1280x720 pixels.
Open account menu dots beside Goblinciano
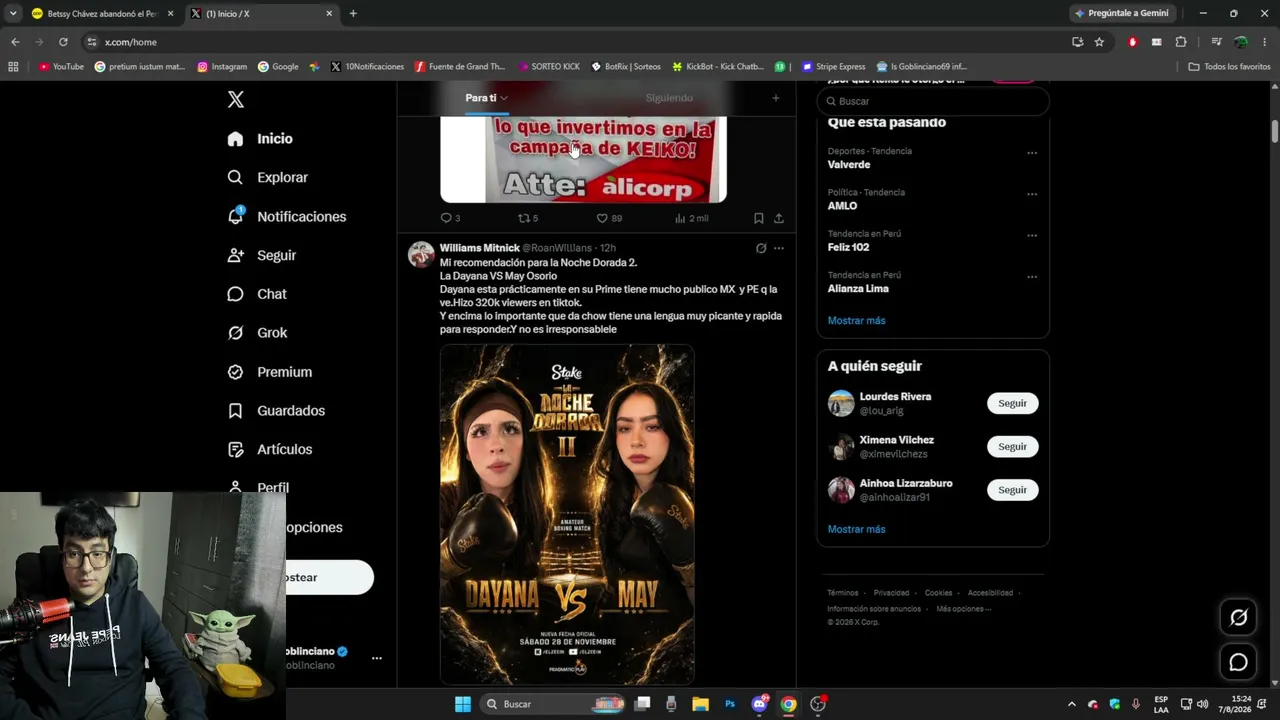(x=377, y=658)
